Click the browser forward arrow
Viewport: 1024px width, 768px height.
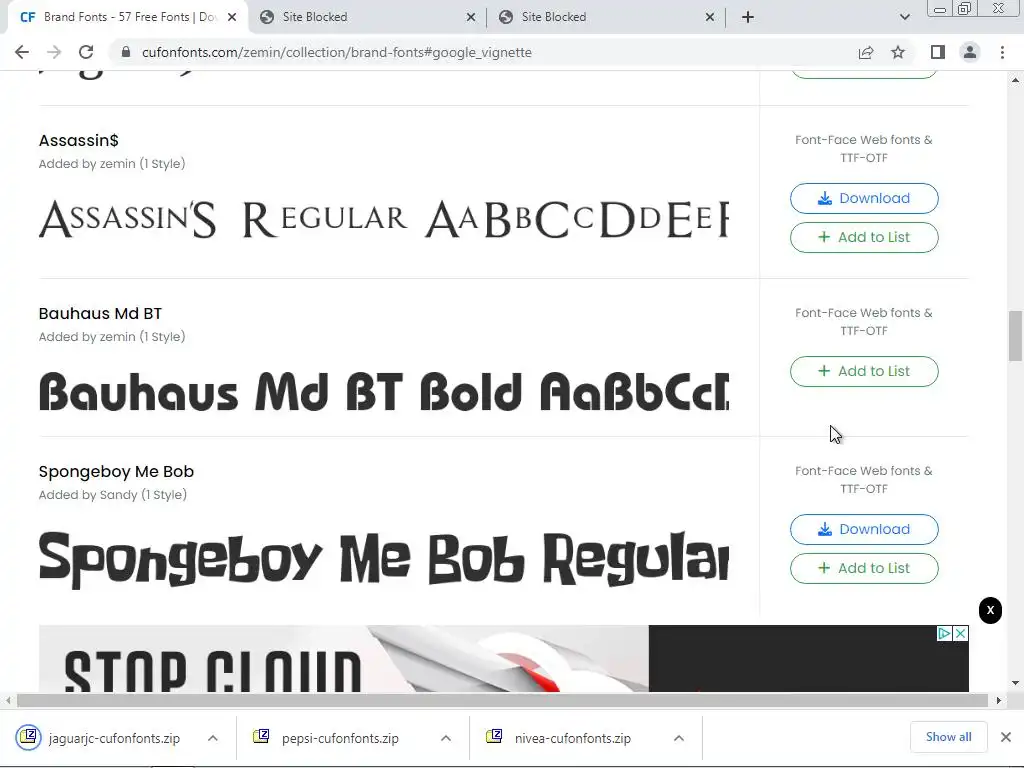54,52
